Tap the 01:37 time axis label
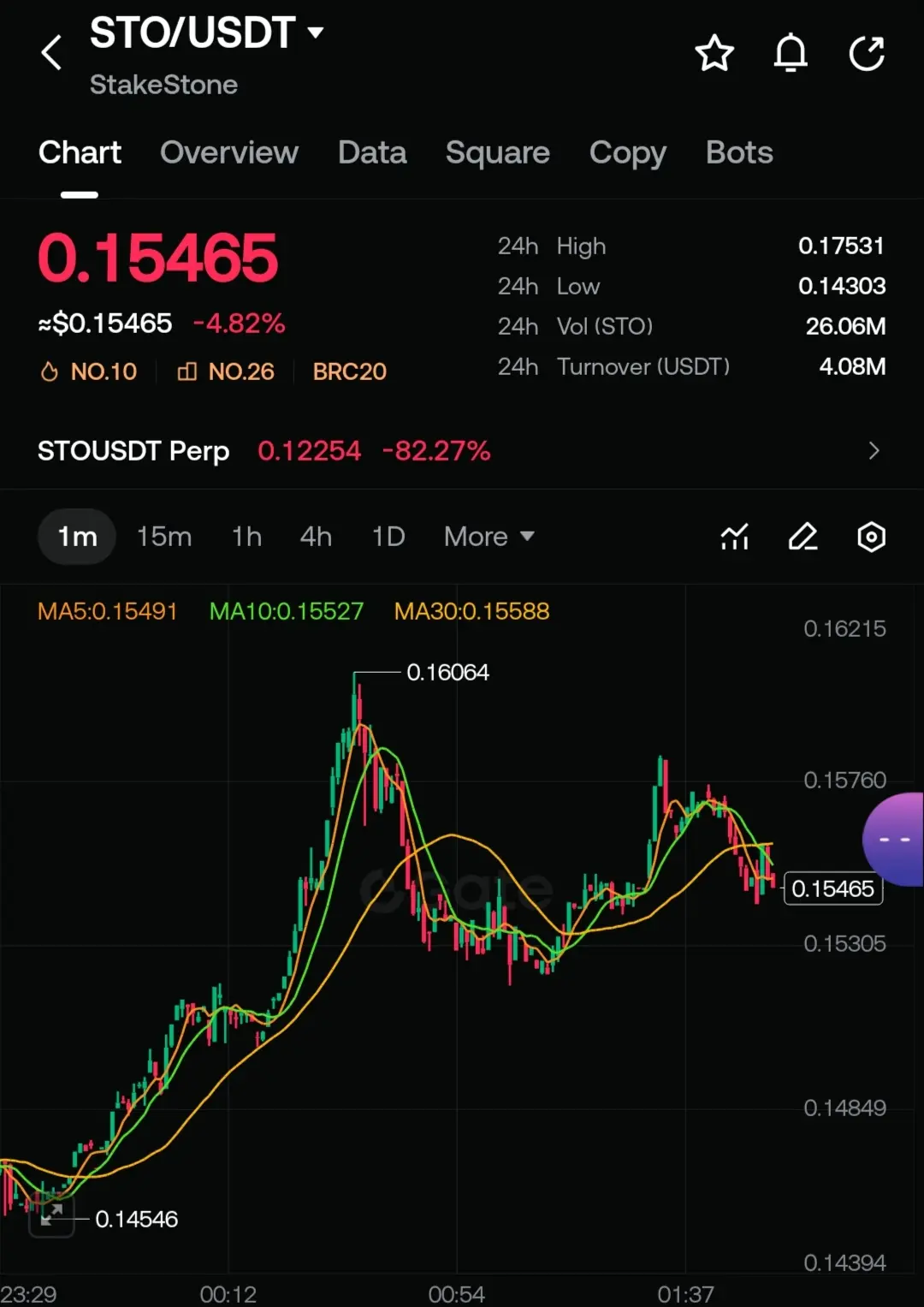 click(x=685, y=1294)
